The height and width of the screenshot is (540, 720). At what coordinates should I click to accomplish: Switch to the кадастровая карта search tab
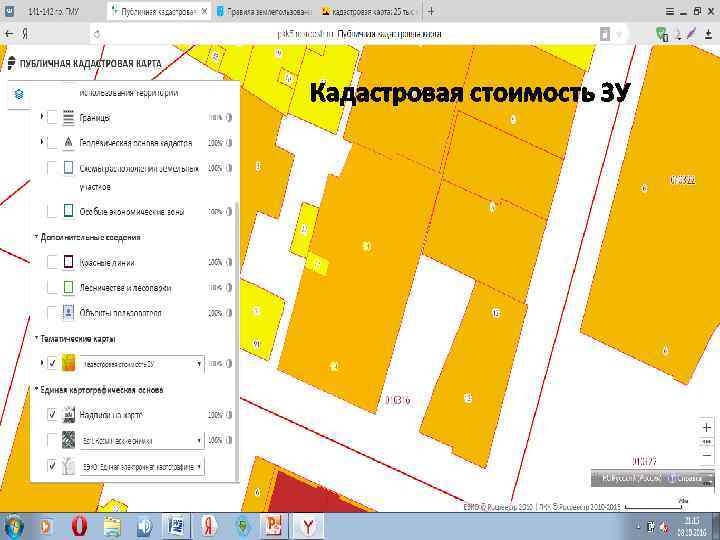(x=370, y=11)
